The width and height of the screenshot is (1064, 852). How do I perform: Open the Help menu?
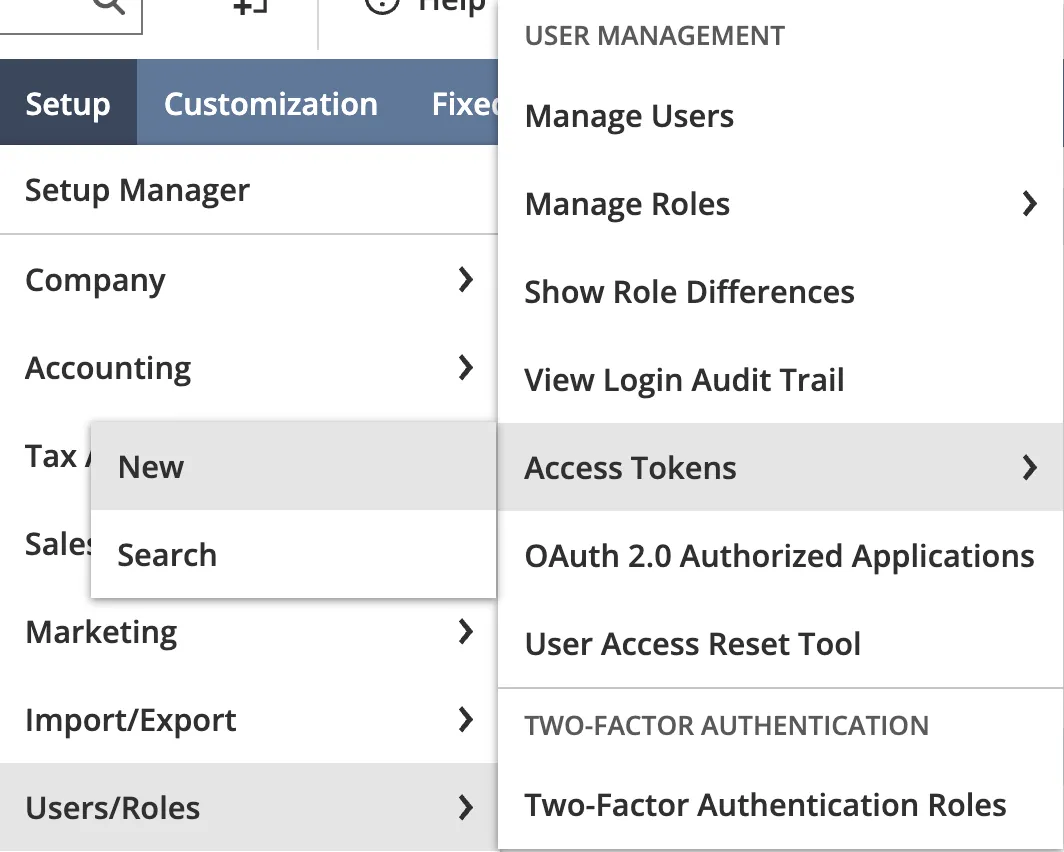coord(425,5)
